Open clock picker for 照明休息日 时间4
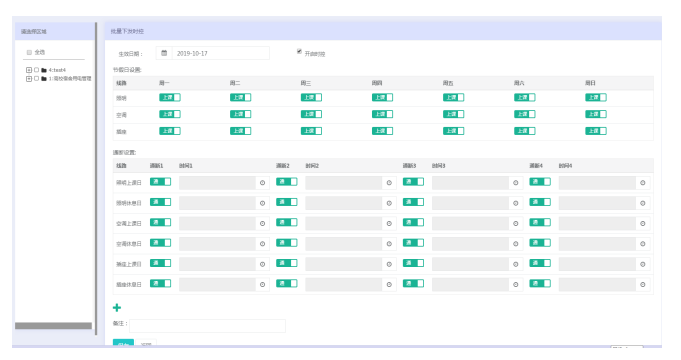681x360 pixels. (643, 203)
